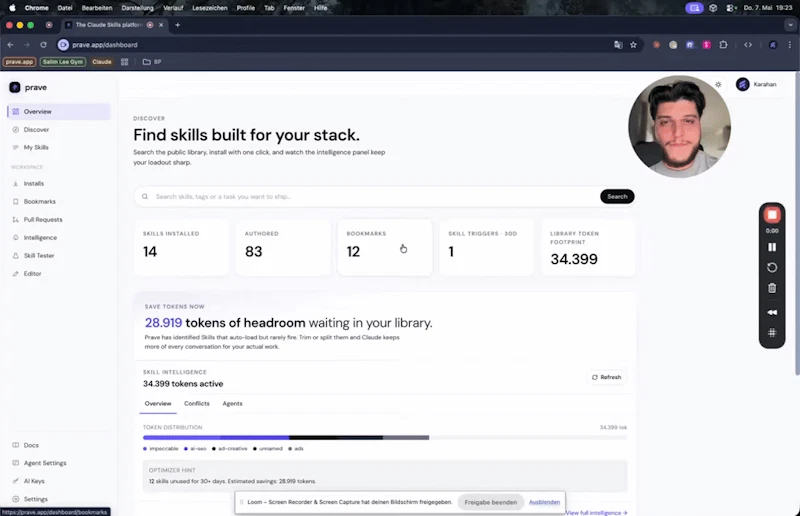The width and height of the screenshot is (800, 516).
Task: Open Chrome extensions puzzle icon
Action: (723, 45)
